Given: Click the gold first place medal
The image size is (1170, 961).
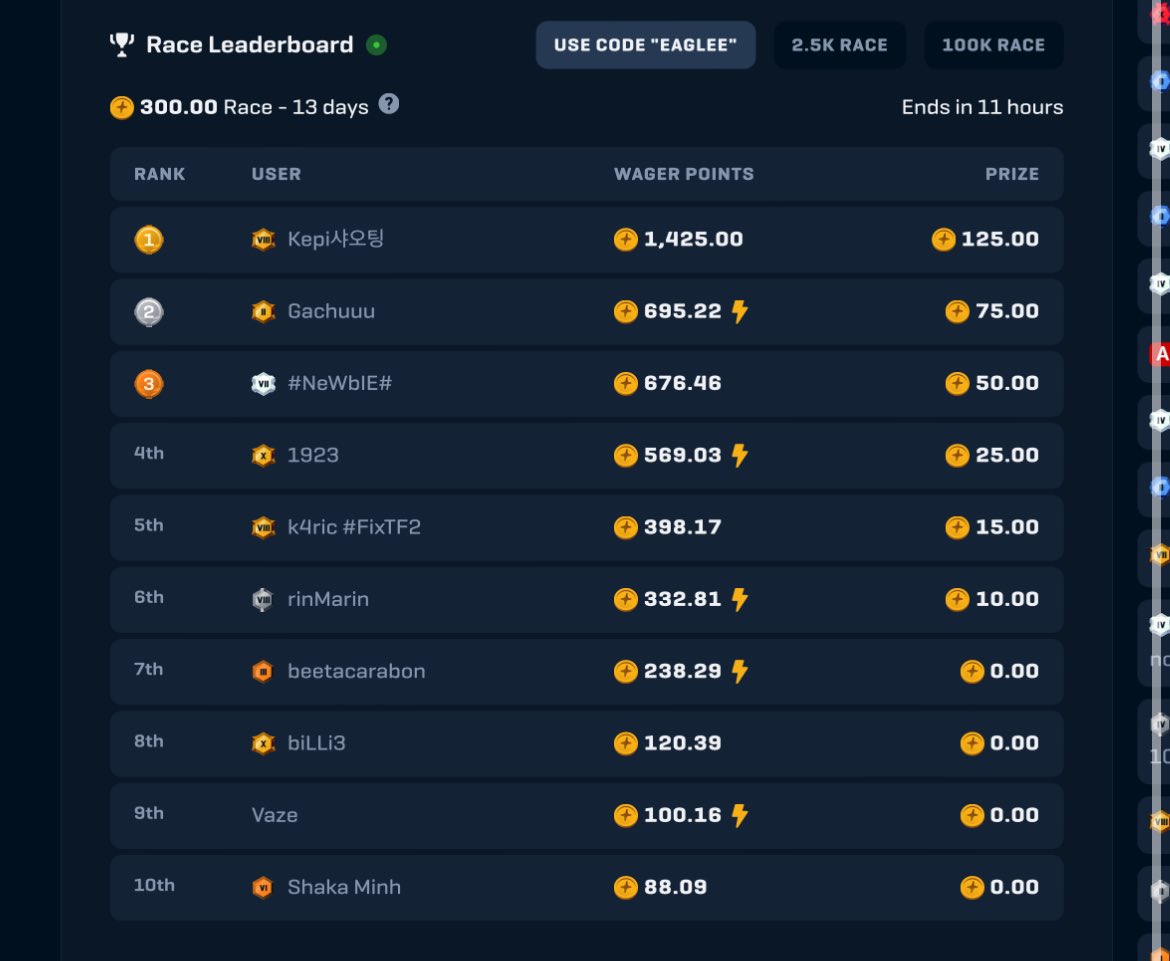Looking at the screenshot, I should click(148, 240).
